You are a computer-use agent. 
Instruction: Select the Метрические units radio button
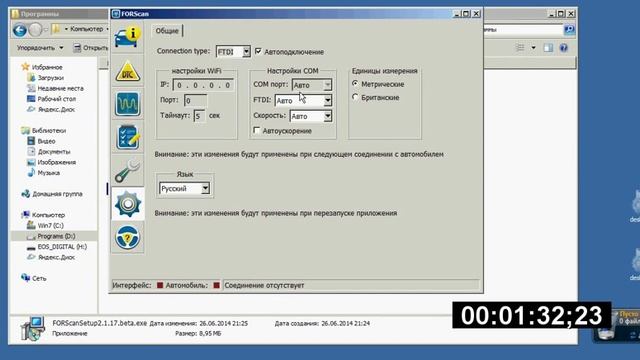tap(355, 84)
